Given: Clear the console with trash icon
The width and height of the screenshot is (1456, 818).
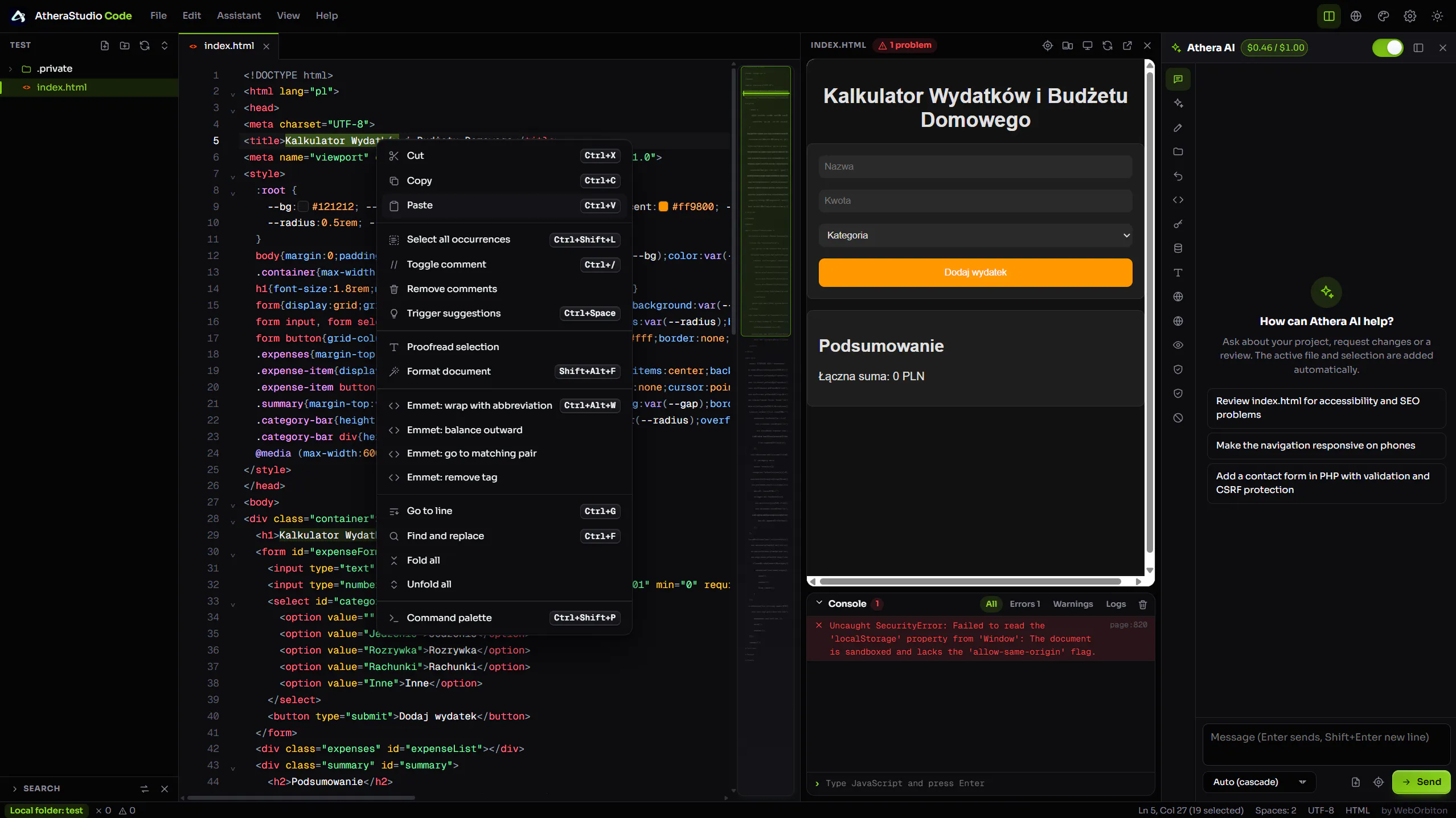Looking at the screenshot, I should pyautogui.click(x=1142, y=605).
